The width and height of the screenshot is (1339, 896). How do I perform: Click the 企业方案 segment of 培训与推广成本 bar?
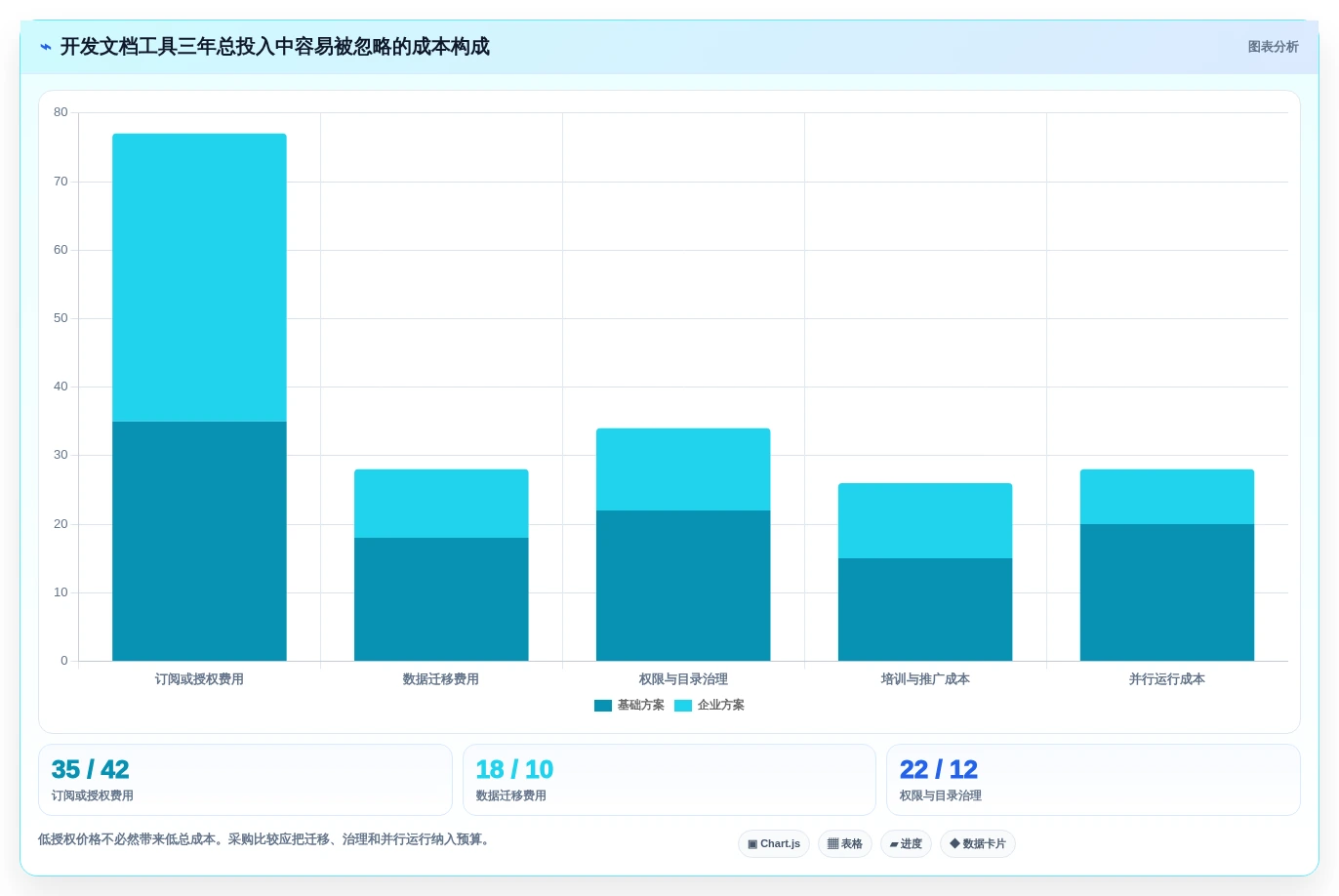point(925,520)
